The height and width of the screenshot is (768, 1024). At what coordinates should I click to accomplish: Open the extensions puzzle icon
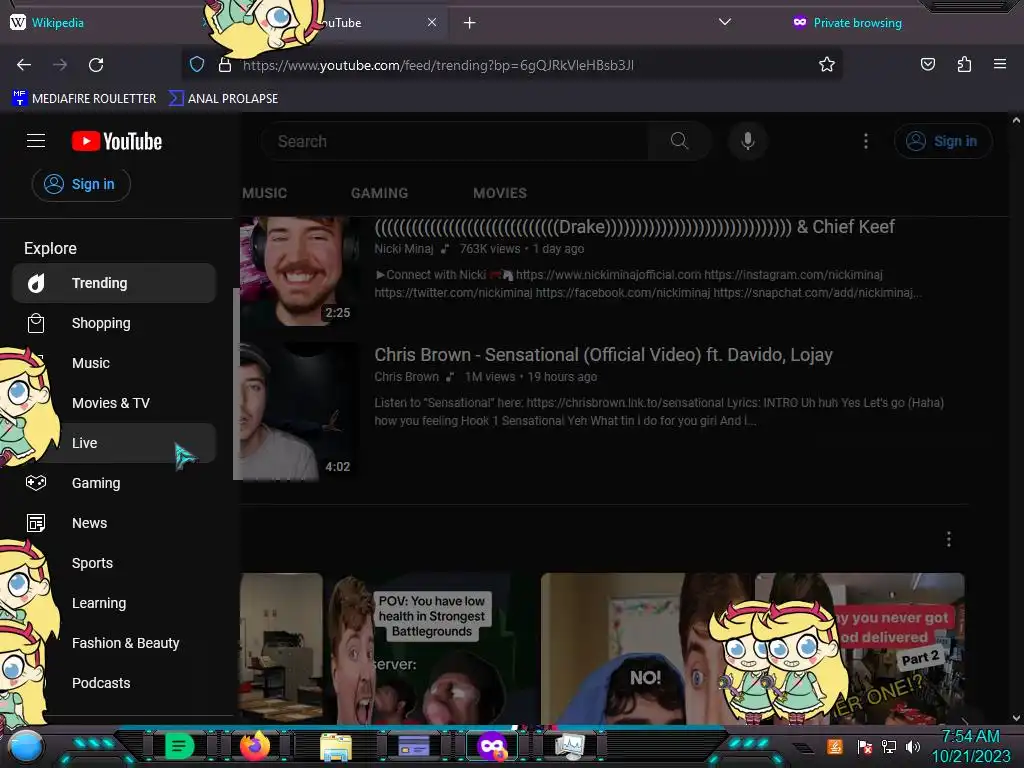964,64
